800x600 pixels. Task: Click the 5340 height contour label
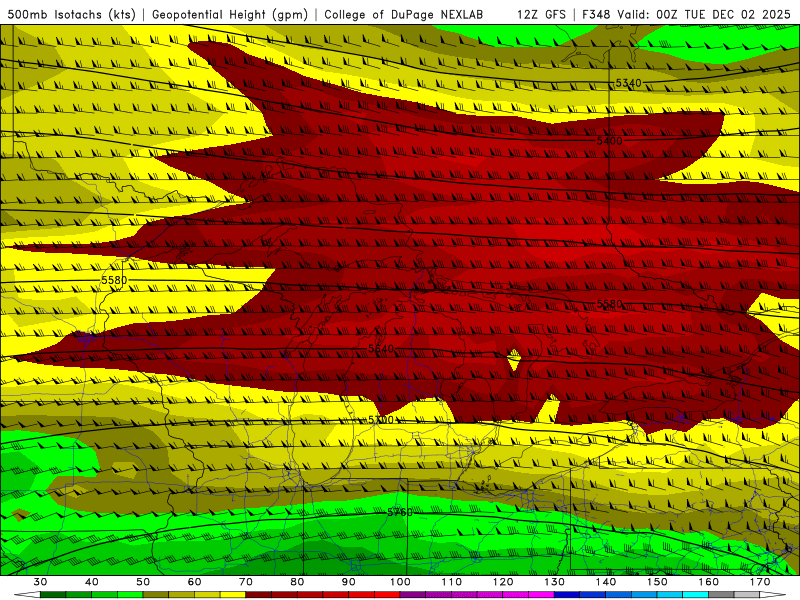(628, 83)
